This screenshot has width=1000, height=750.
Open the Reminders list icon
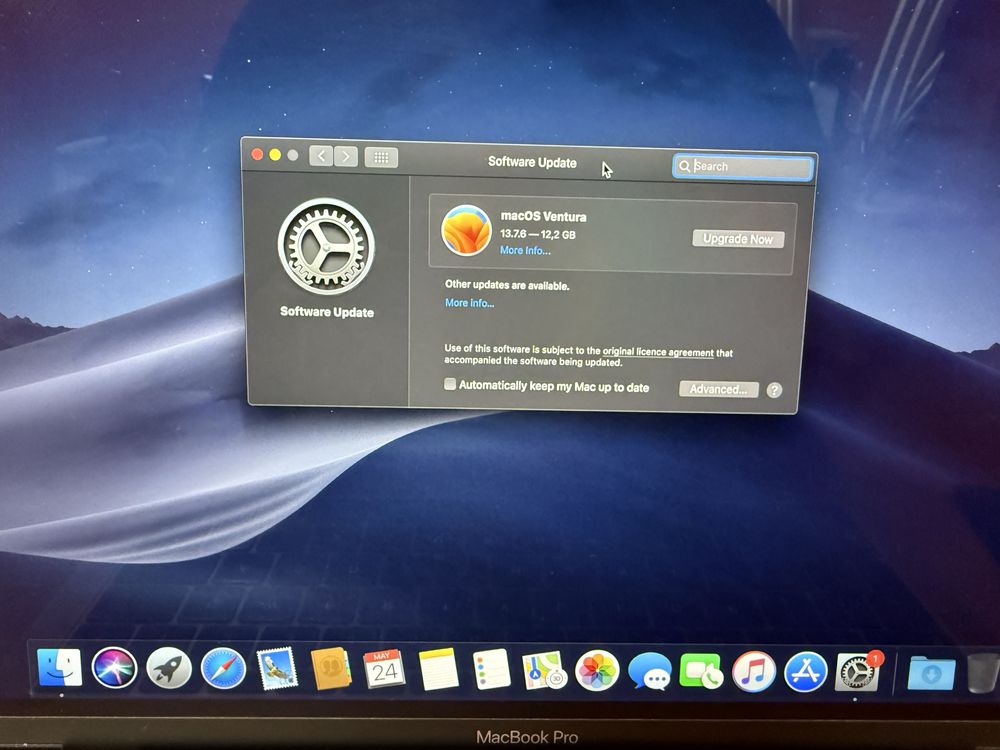click(x=491, y=670)
